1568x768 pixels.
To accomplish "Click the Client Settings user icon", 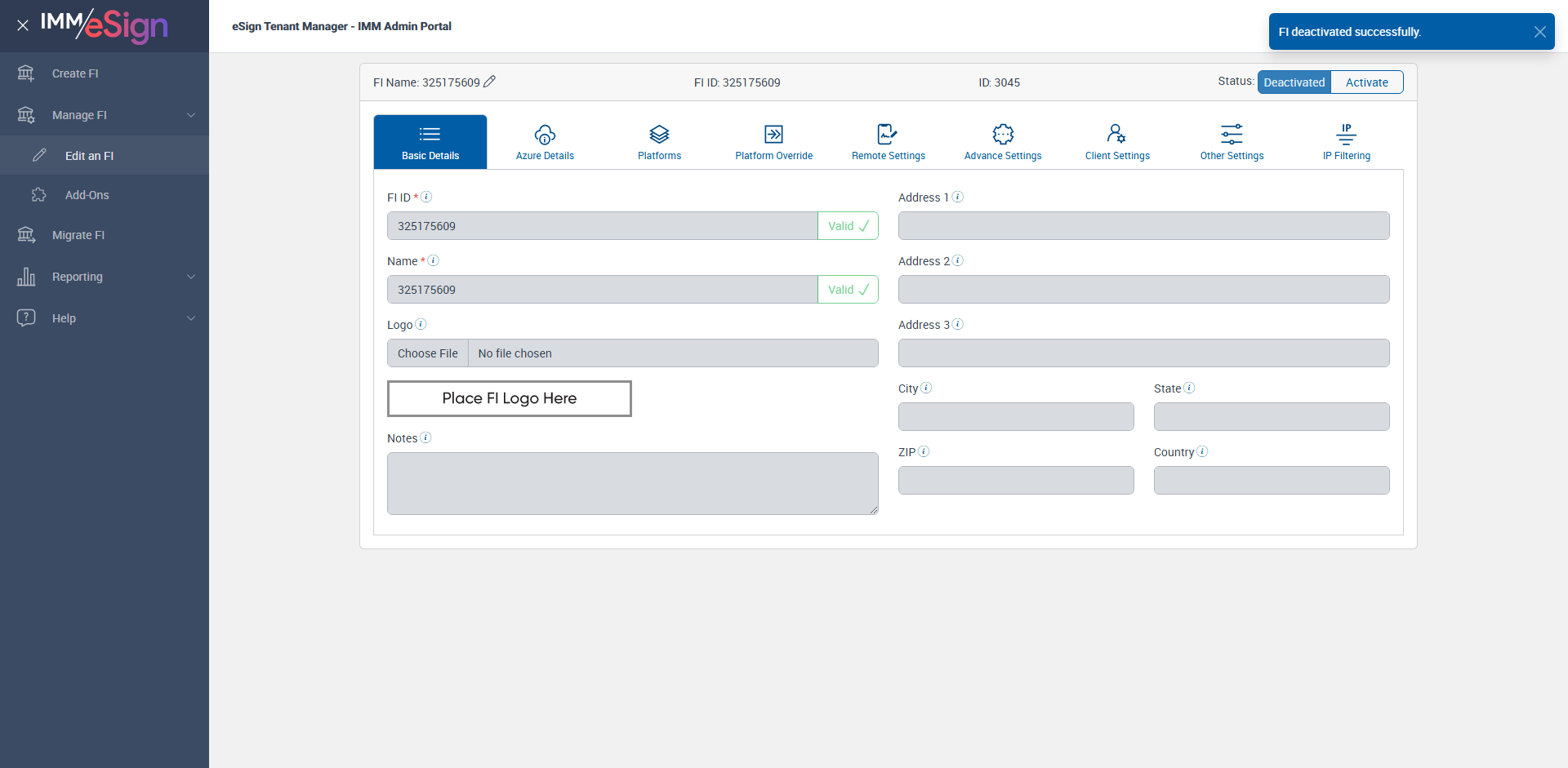I will tap(1116, 135).
